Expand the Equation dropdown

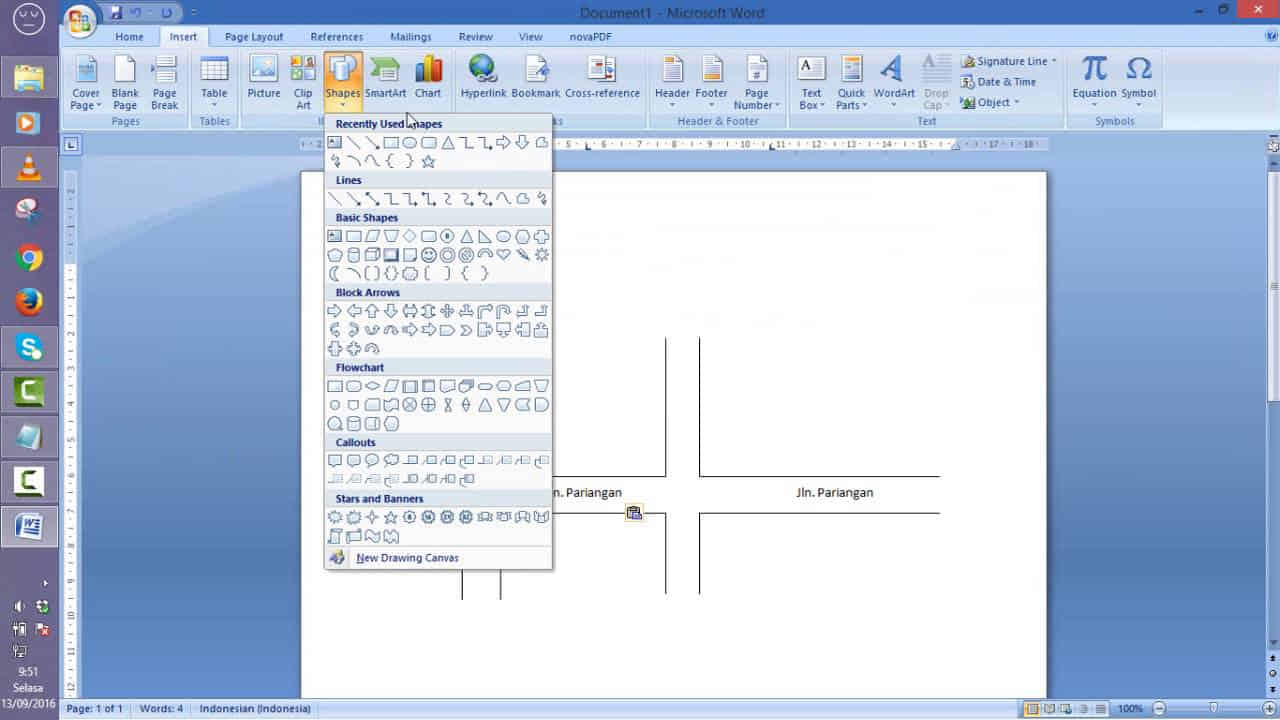point(1095,81)
